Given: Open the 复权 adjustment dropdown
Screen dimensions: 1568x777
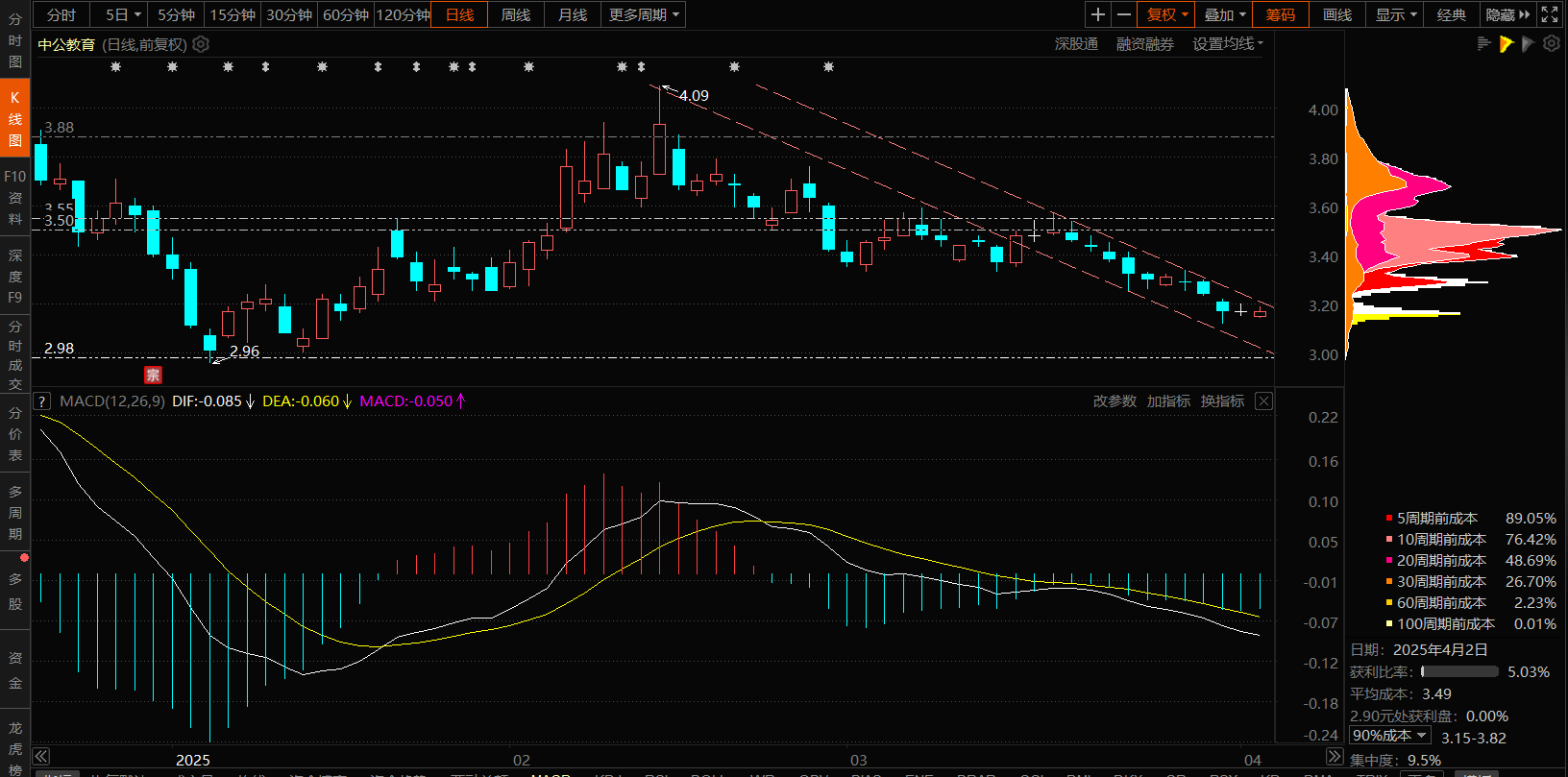Looking at the screenshot, I should click(1167, 14).
